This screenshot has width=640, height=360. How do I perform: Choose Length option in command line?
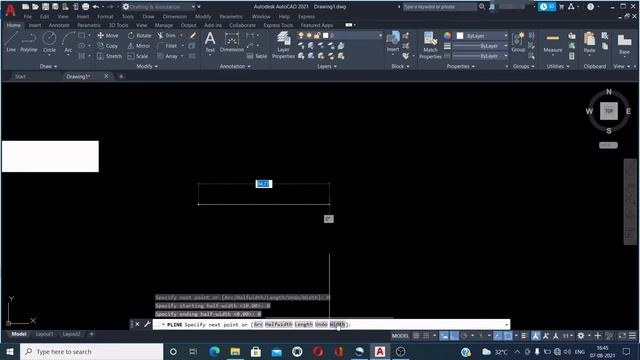tap(303, 324)
